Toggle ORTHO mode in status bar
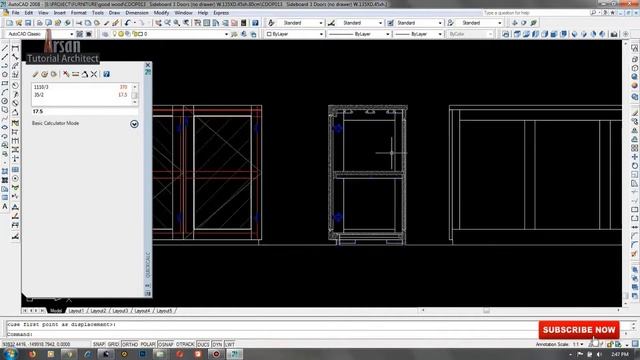Image resolution: width=640 pixels, height=360 pixels. pos(130,344)
